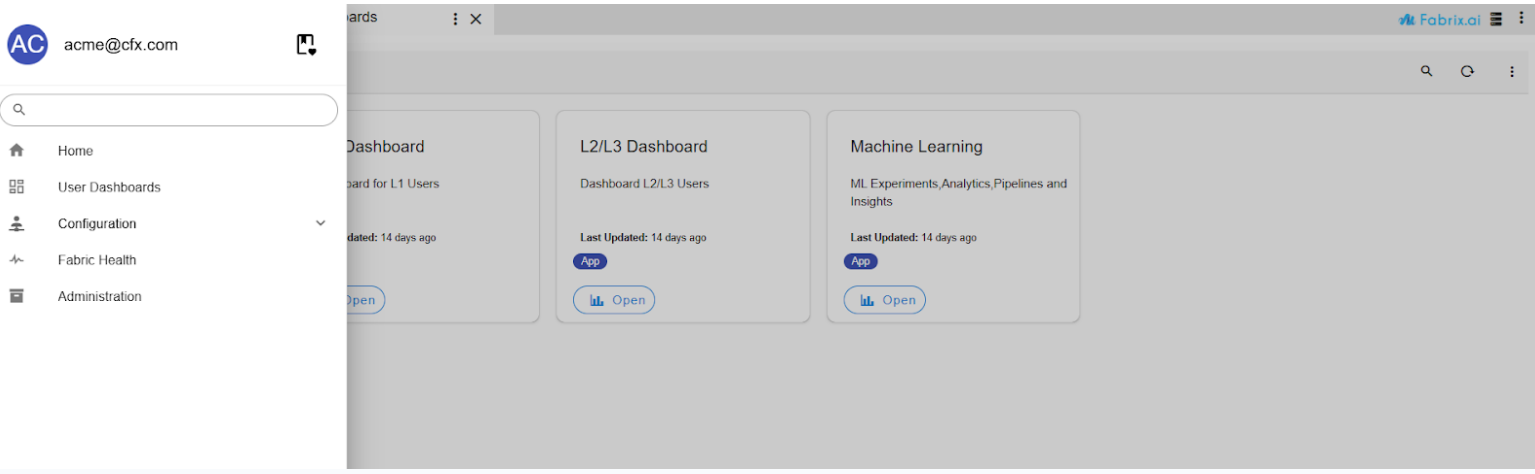Click the stacked server icon next to Fabrix.ai
The width and height of the screenshot is (1535, 474).
(x=1496, y=19)
